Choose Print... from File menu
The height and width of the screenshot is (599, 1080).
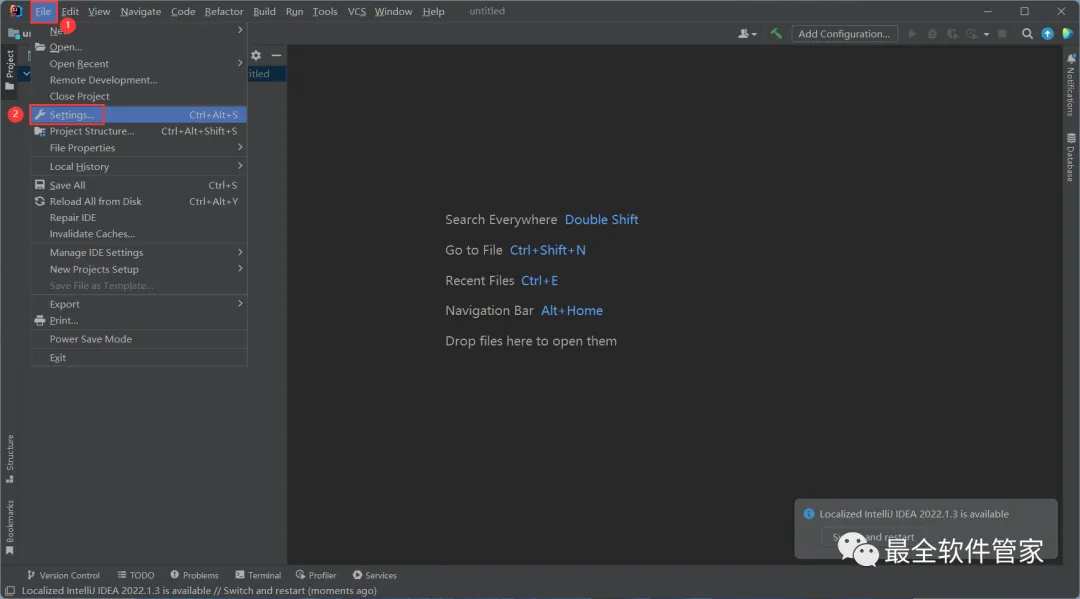[x=138, y=320]
